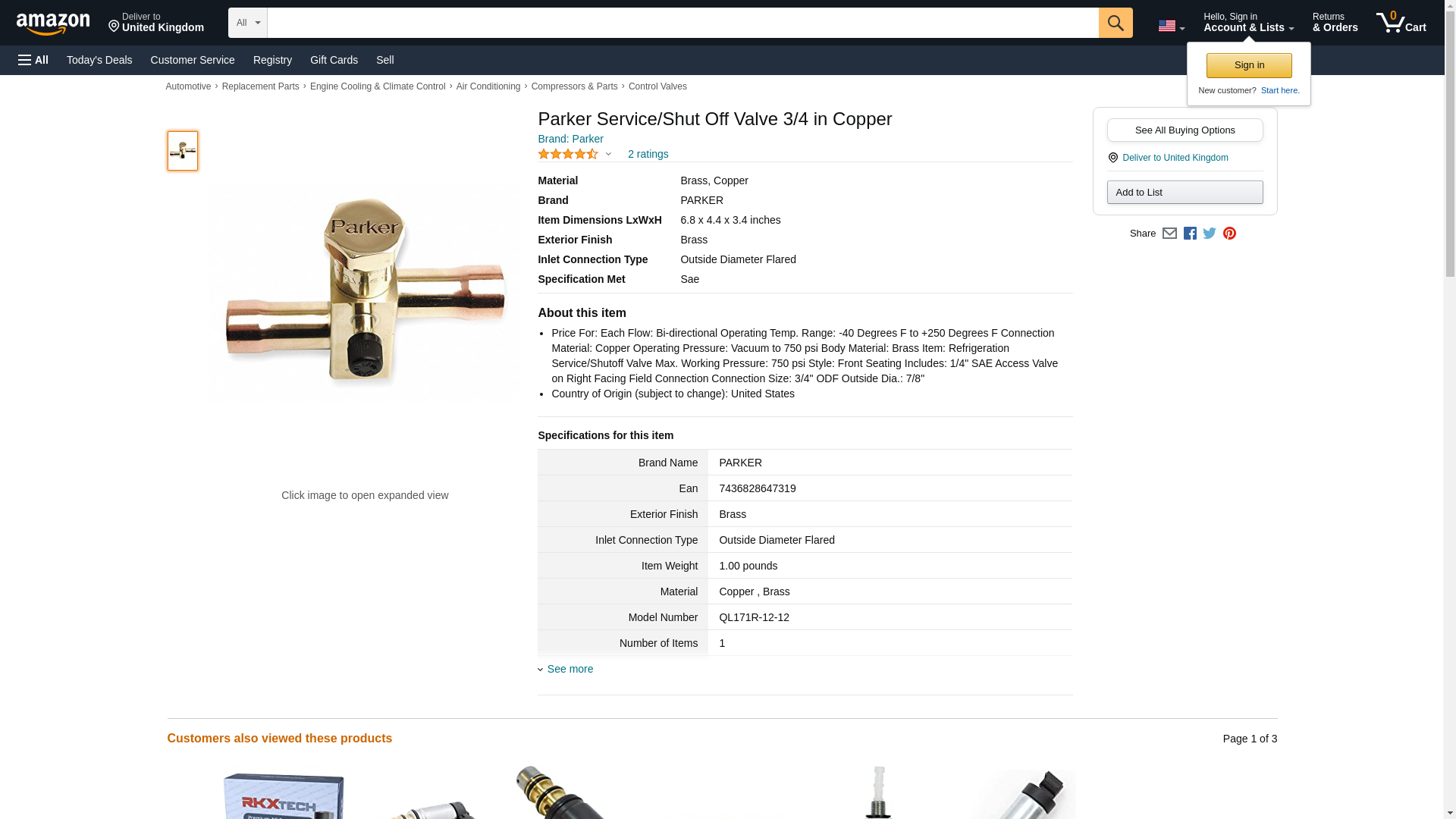Viewport: 1456px width, 819px height.
Task: Share product on Facebook
Action: 1190,234
